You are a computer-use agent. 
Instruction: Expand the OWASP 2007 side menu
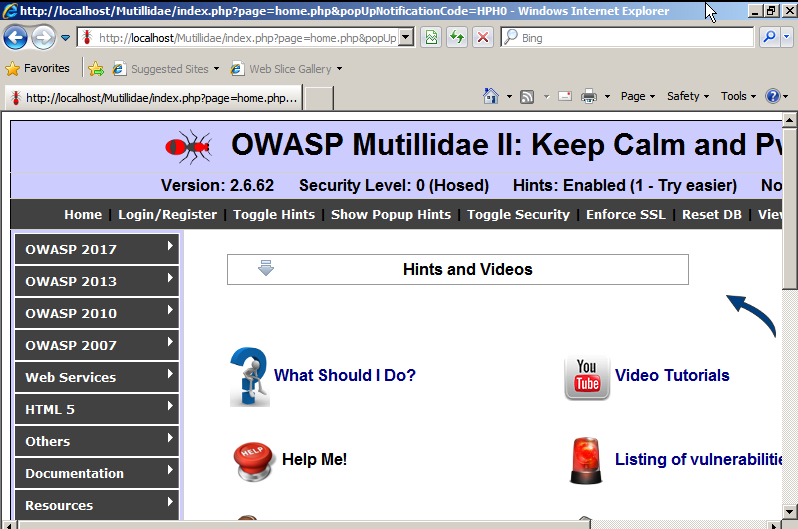(x=97, y=345)
